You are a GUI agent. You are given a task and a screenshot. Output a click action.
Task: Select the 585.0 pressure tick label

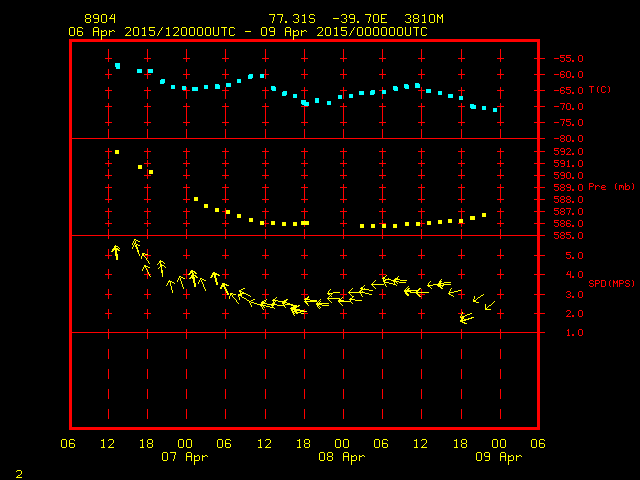pyautogui.click(x=568, y=236)
